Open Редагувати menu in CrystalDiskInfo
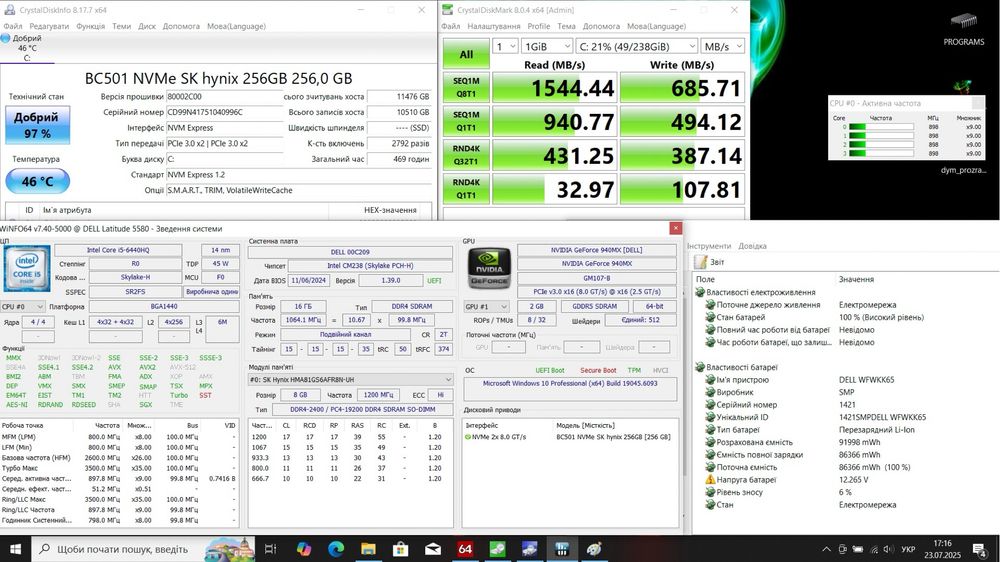1000x562 pixels. [x=49, y=26]
